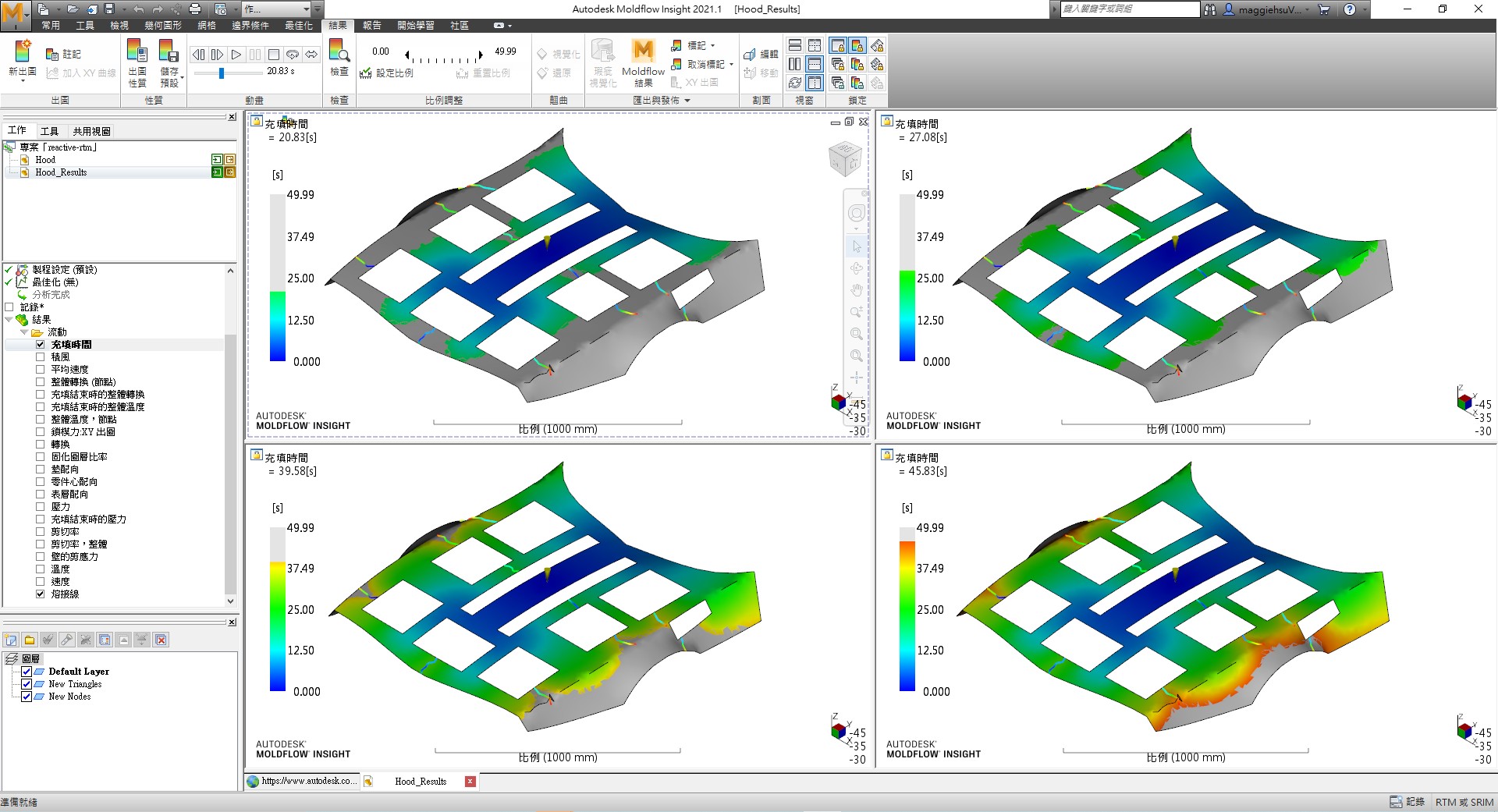Enable the 溫度 result checkbox
The height and width of the screenshot is (812, 1498).
tap(41, 569)
